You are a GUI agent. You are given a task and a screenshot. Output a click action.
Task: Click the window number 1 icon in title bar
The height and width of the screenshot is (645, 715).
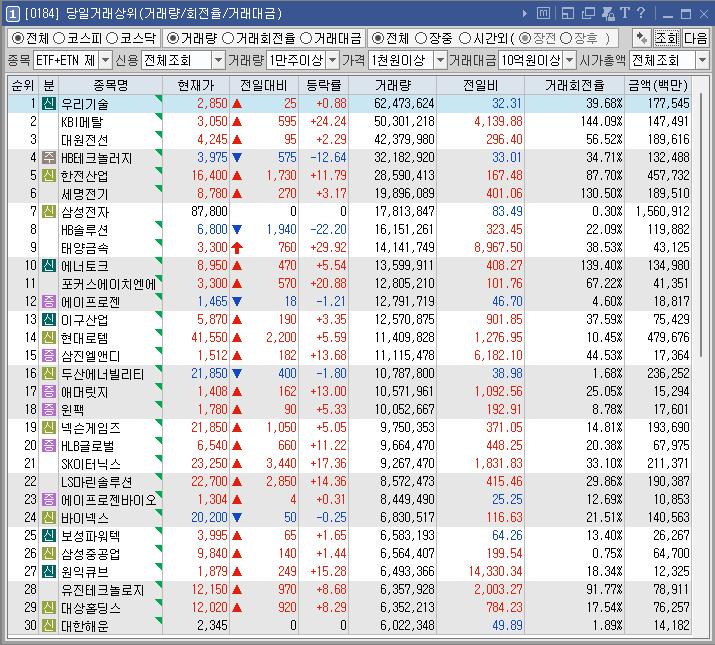pos(13,15)
